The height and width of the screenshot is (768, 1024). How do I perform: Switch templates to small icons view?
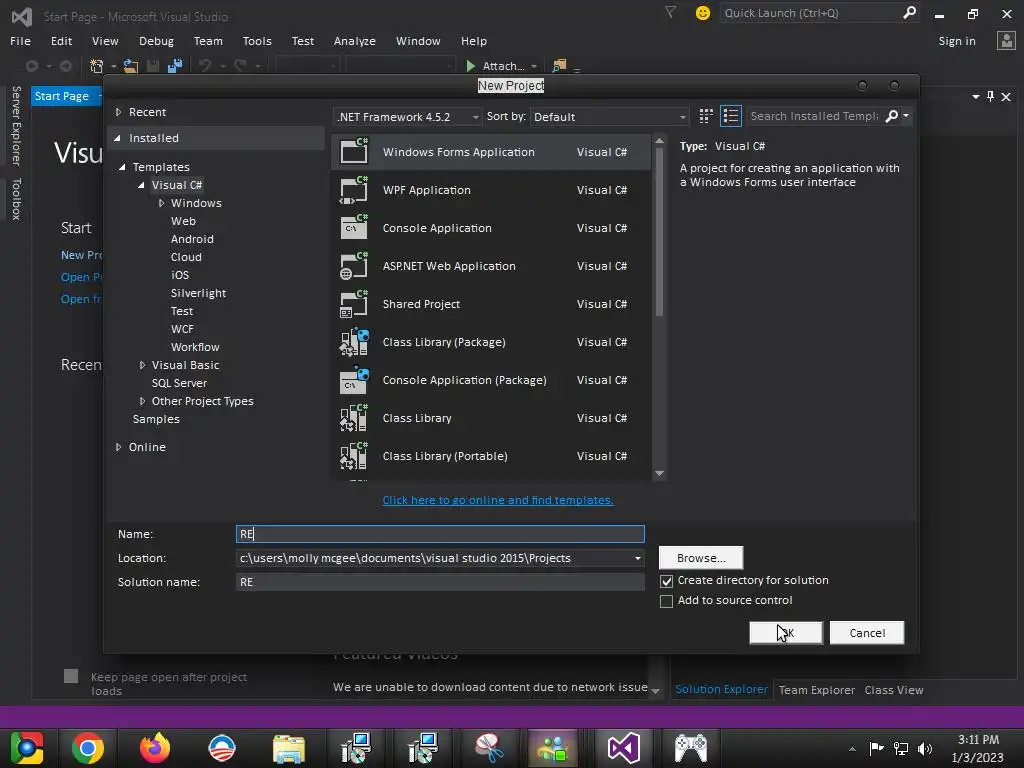tap(706, 116)
